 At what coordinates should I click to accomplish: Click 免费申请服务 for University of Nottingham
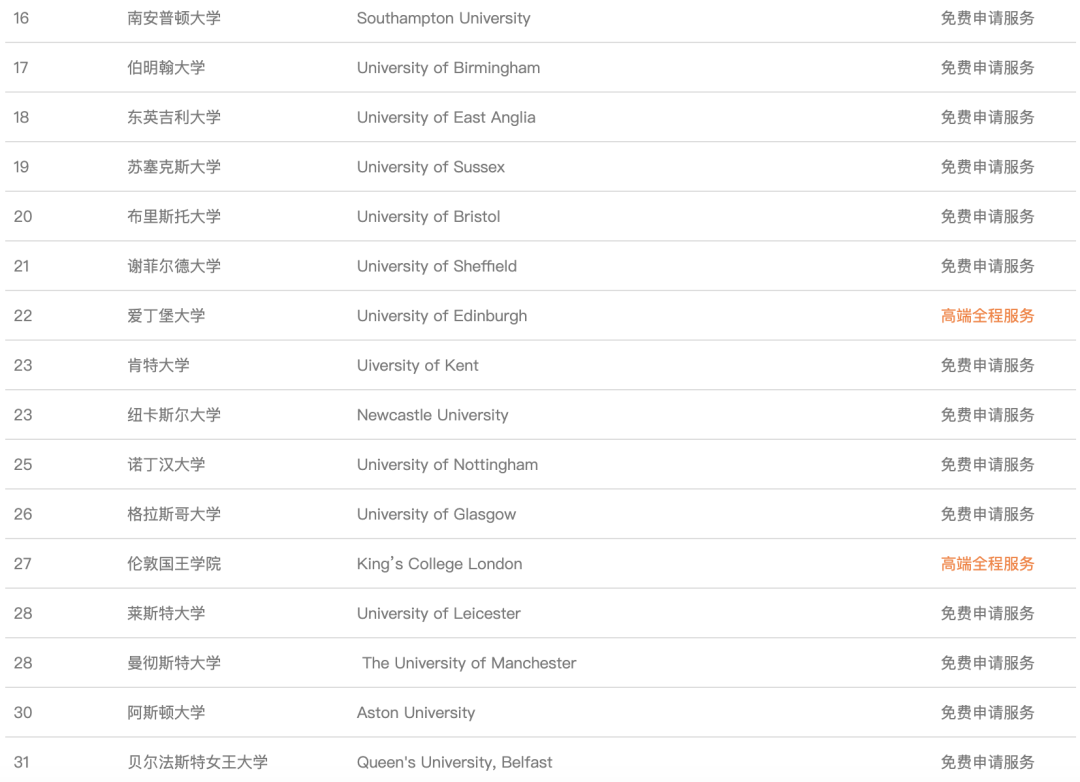pos(987,464)
